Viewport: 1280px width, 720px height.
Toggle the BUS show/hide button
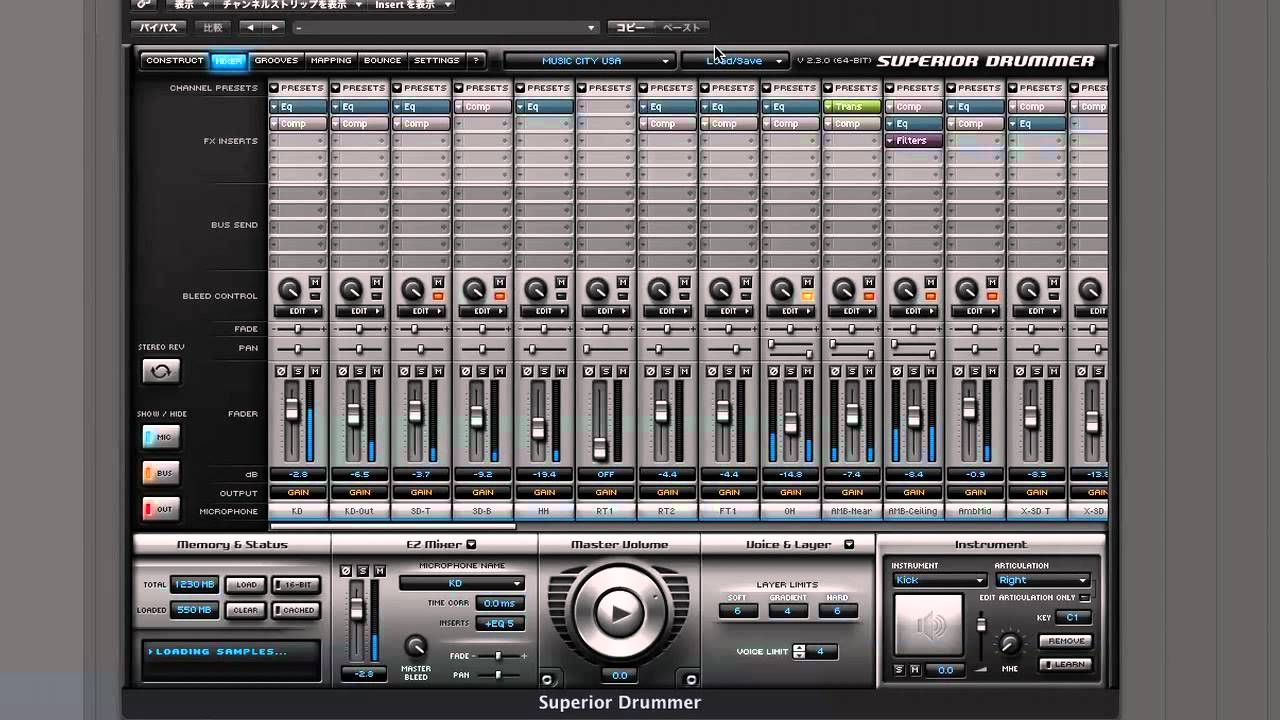click(x=160, y=472)
